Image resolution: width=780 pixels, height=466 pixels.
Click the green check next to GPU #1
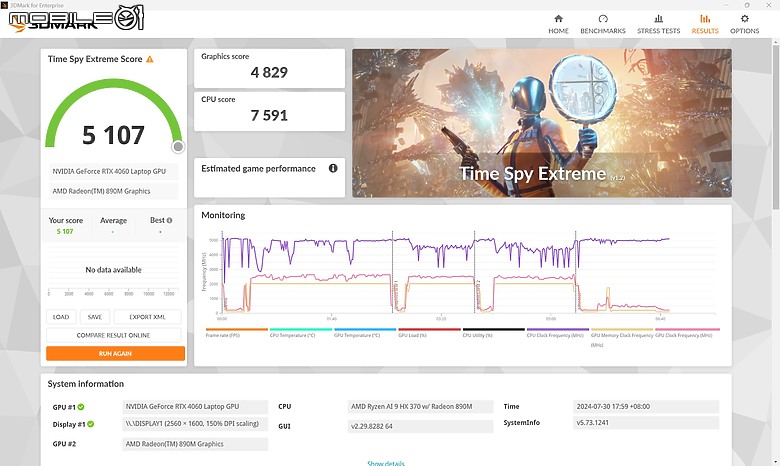(x=81, y=407)
